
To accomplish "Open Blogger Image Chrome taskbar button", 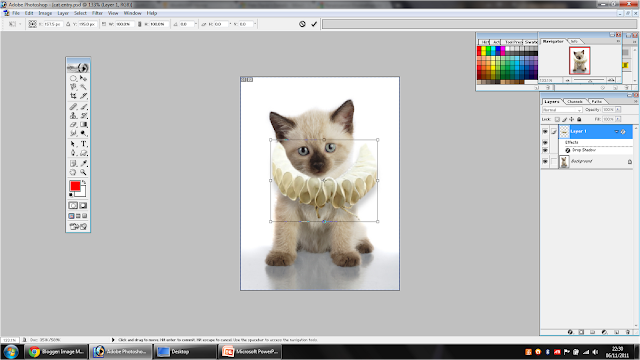I will 56,351.
